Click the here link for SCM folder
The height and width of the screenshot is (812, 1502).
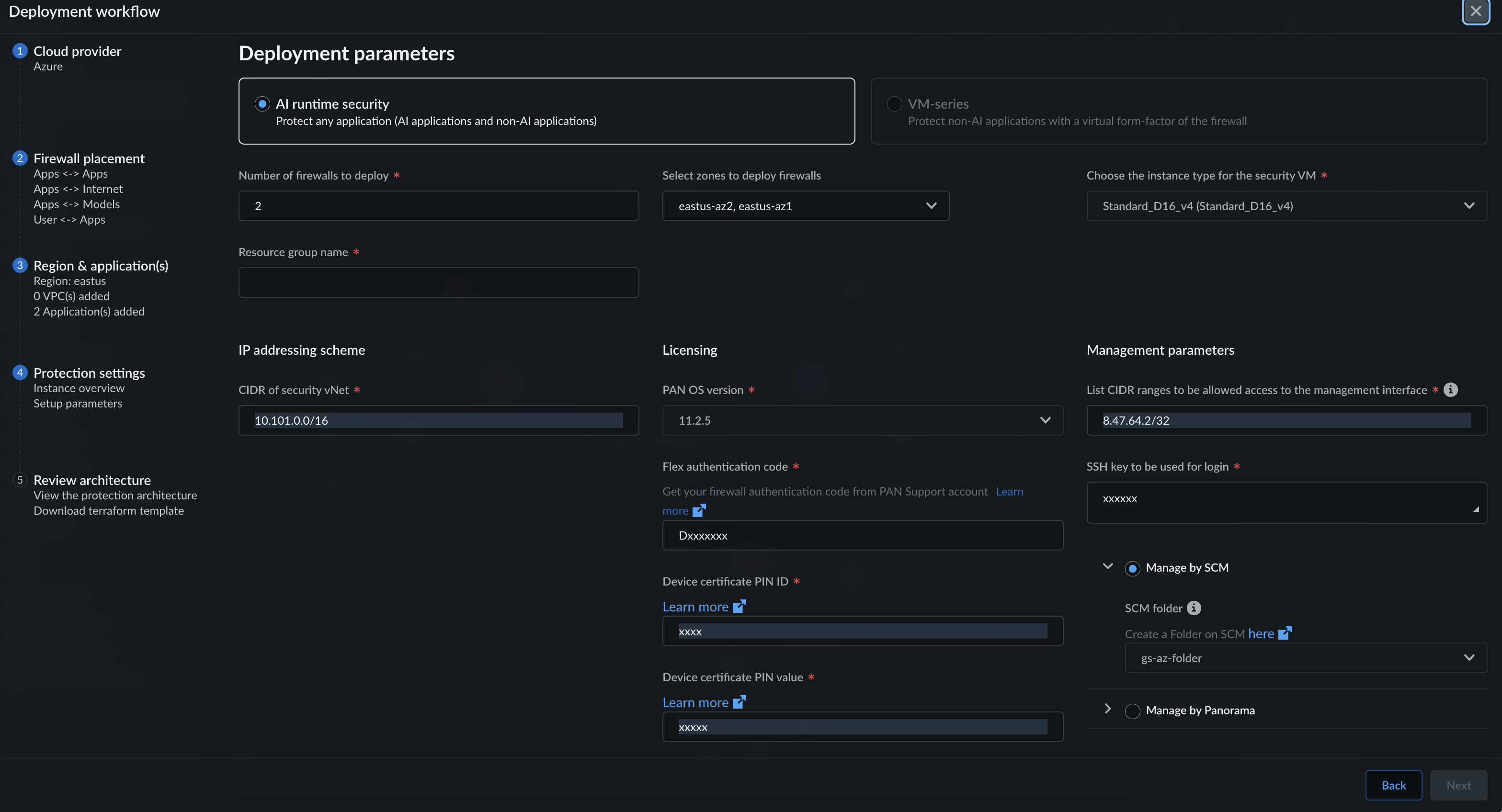click(x=1261, y=633)
